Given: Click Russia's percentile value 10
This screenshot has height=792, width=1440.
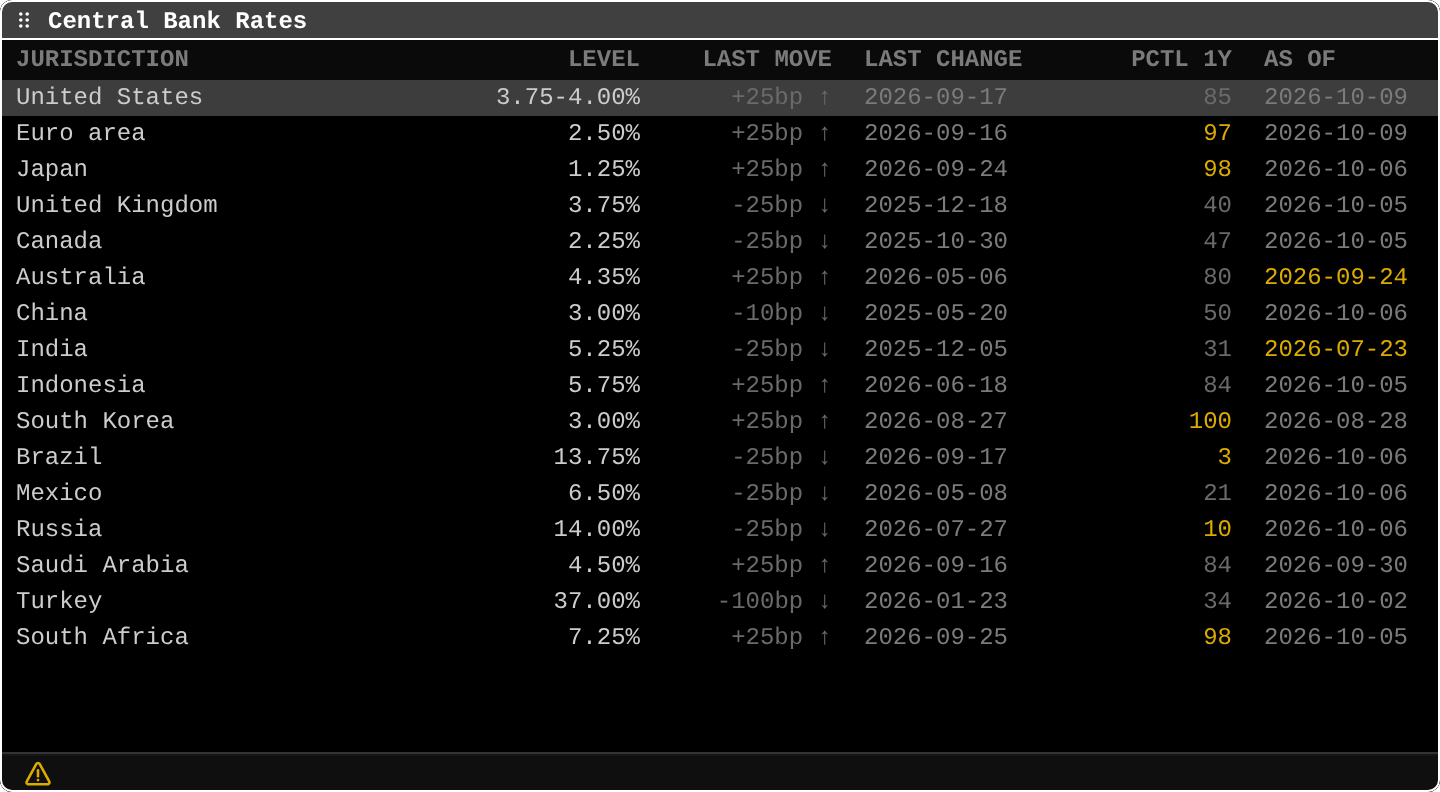Looking at the screenshot, I should click(x=1217, y=529).
